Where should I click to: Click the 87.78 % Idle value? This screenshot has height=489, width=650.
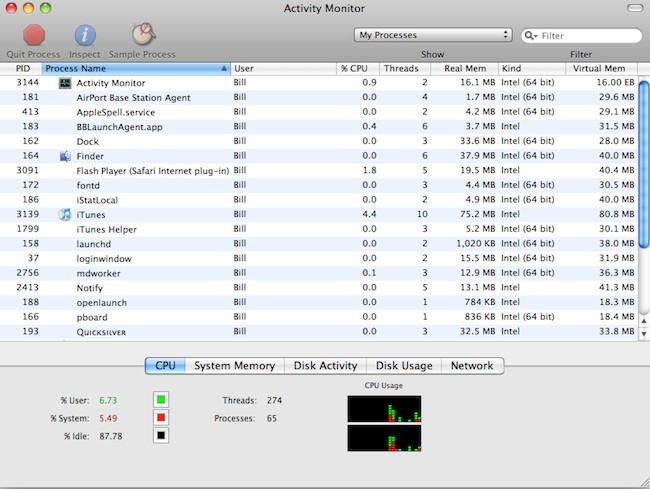[111, 436]
